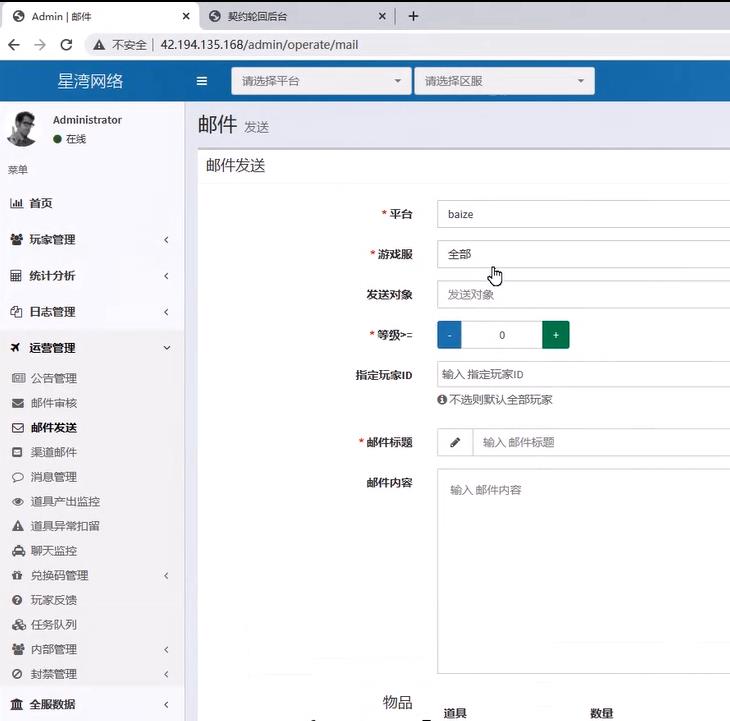Click the 邮件审核 envelope icon
Screen dimensions: 730x721
(x=18, y=403)
